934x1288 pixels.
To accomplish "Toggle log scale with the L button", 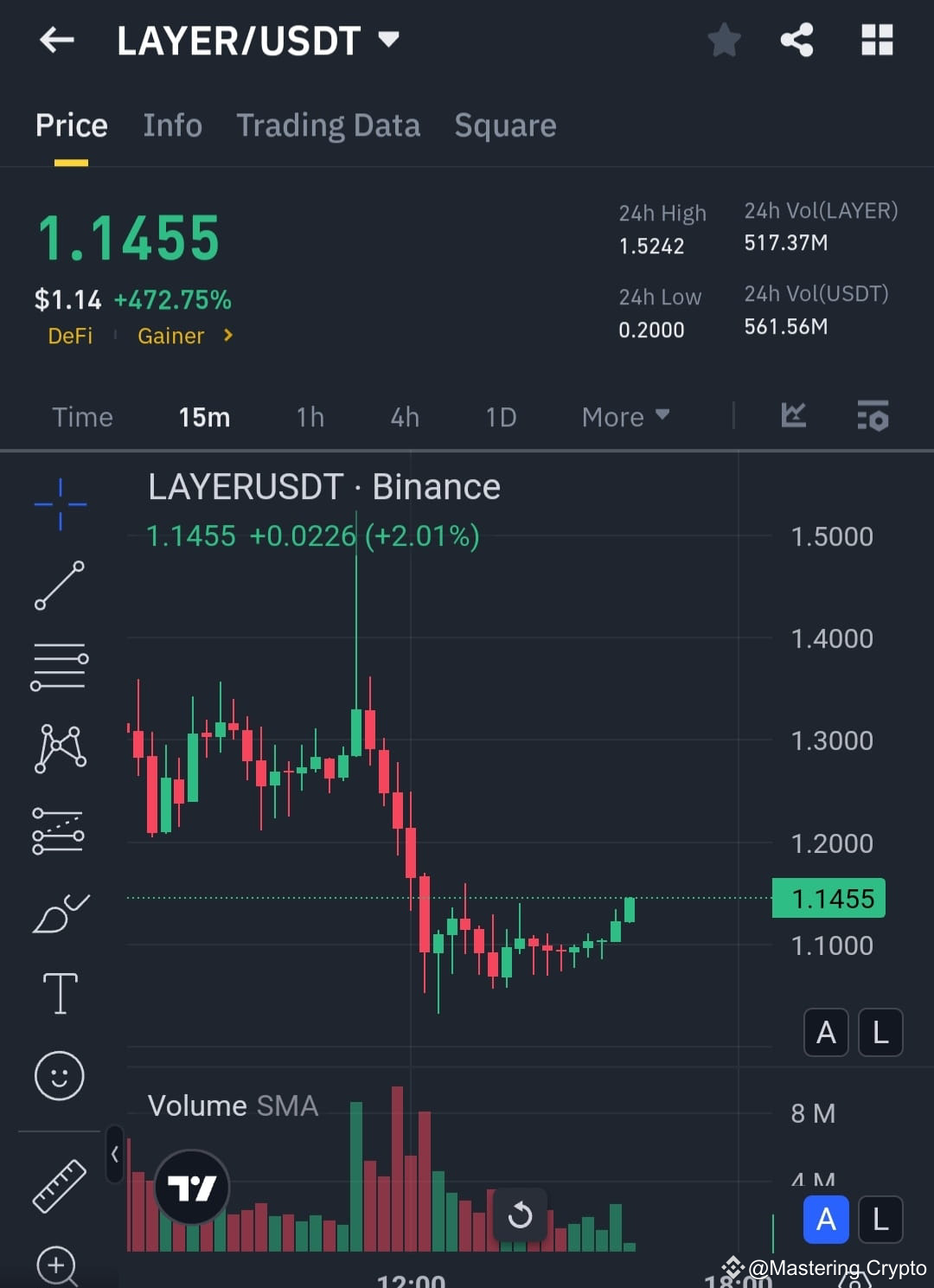I will pos(880,1033).
